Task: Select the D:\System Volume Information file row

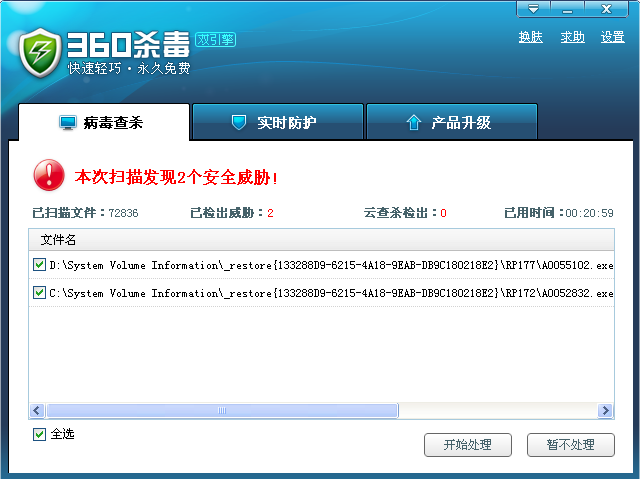Action: (x=322, y=265)
